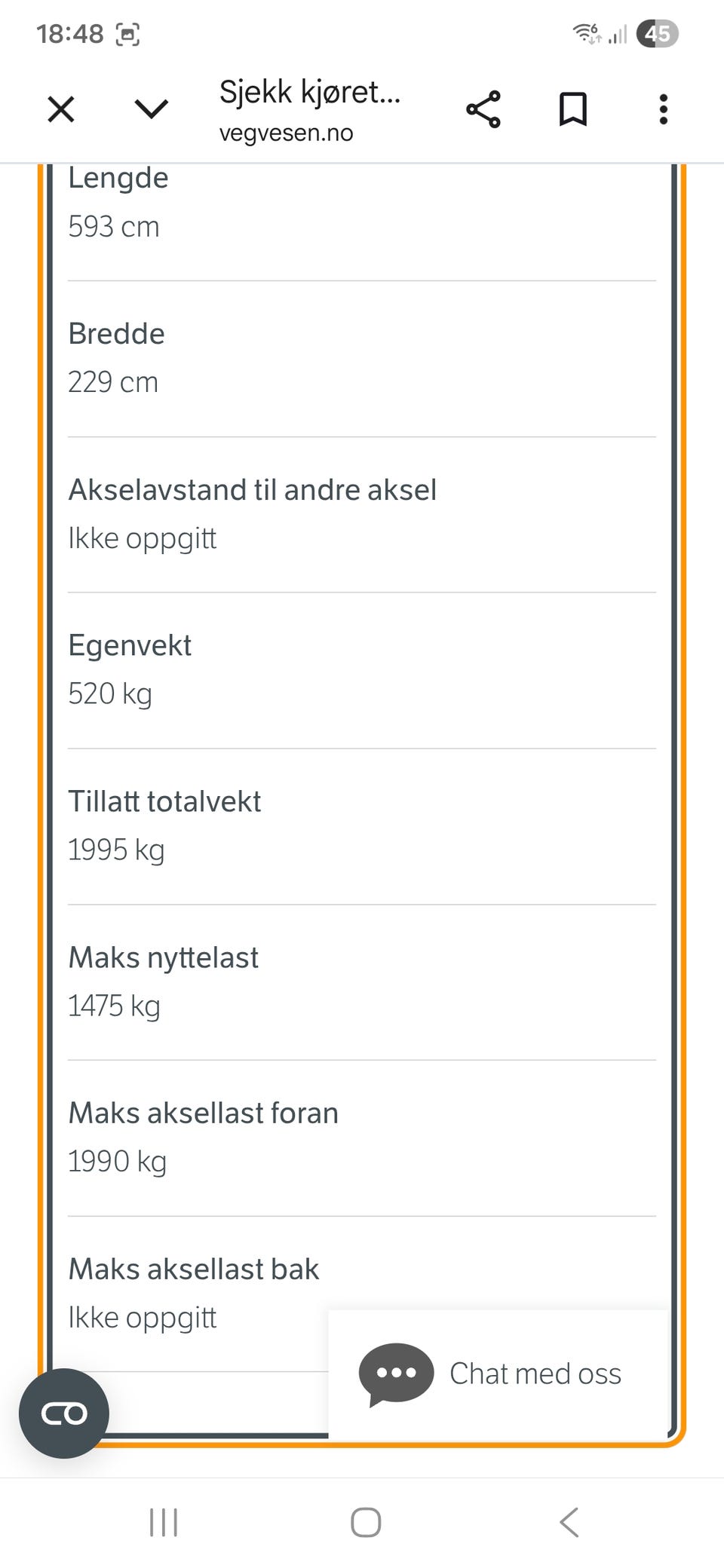Expand the downward chevron next to close
This screenshot has width=724, height=1568.
pos(152,109)
